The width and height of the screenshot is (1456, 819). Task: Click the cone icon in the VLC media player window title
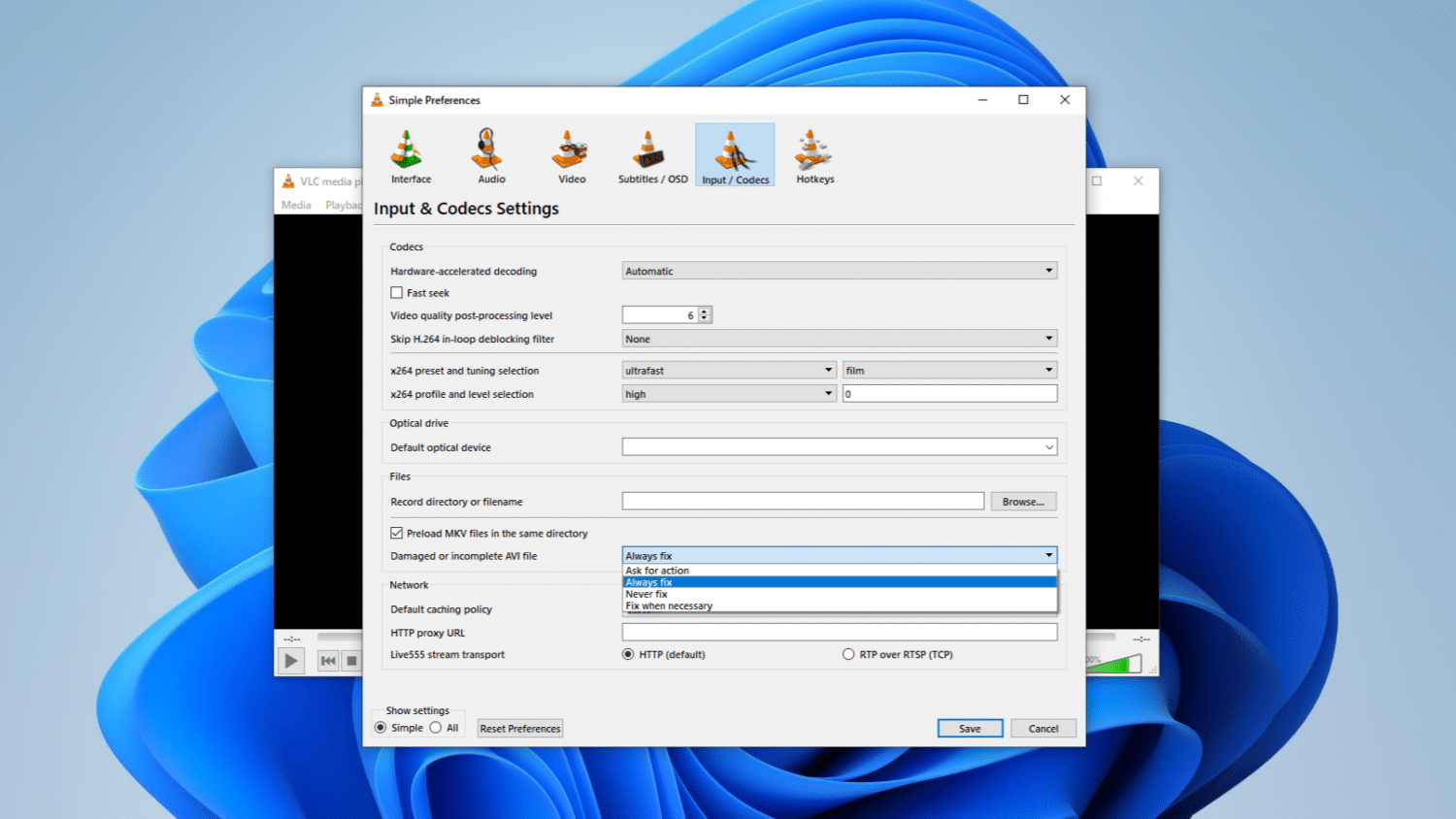click(x=288, y=181)
